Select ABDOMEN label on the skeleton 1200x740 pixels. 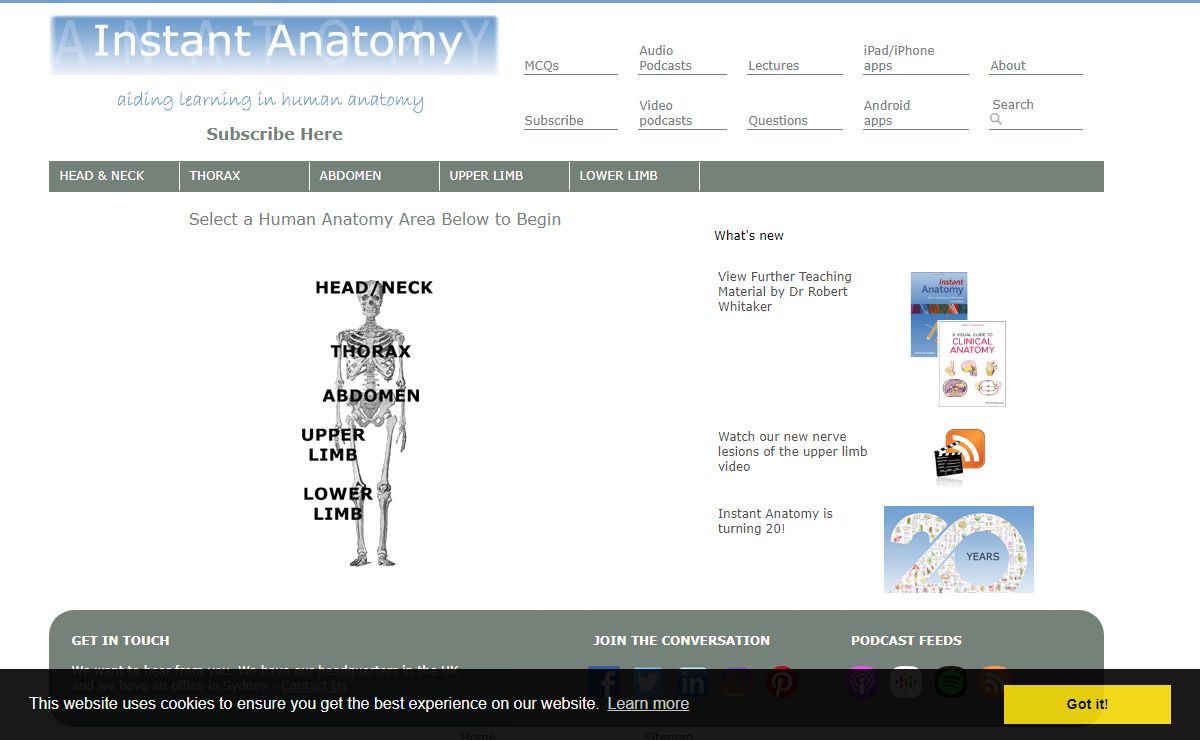click(371, 396)
